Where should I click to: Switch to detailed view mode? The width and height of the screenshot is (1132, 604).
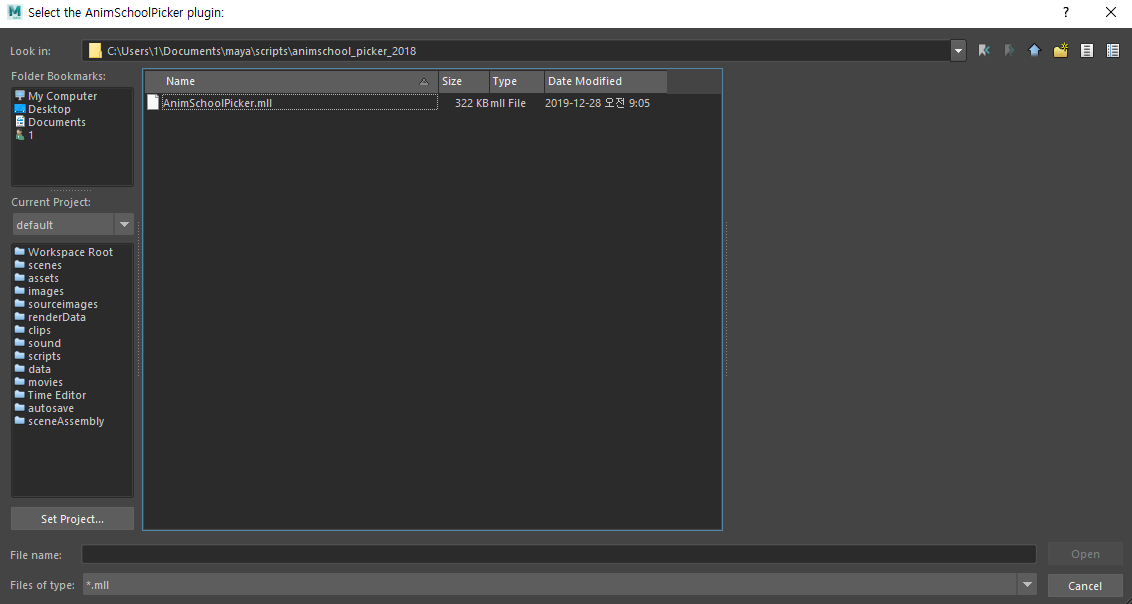[1113, 51]
